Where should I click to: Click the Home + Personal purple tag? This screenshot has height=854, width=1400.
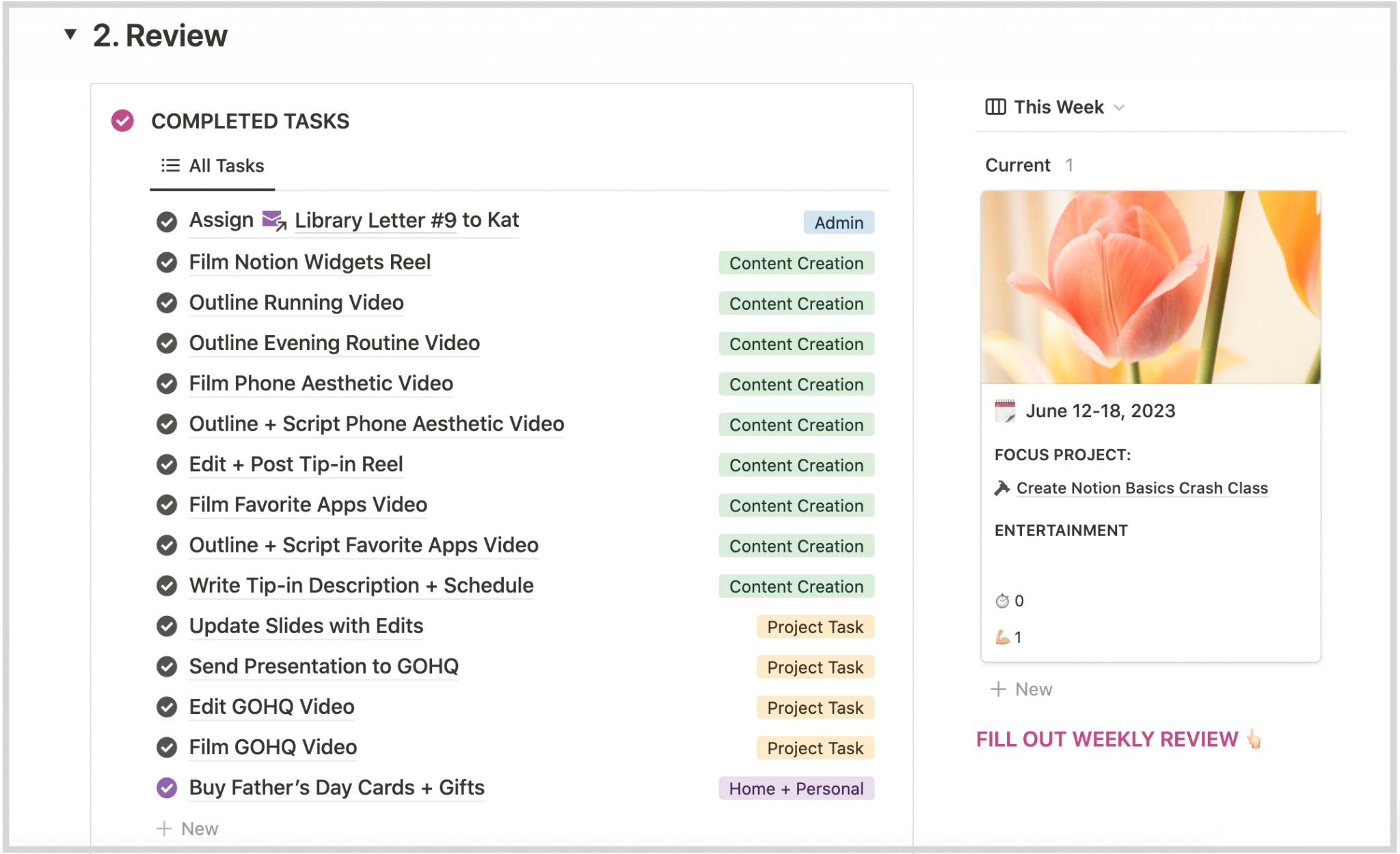pos(796,788)
